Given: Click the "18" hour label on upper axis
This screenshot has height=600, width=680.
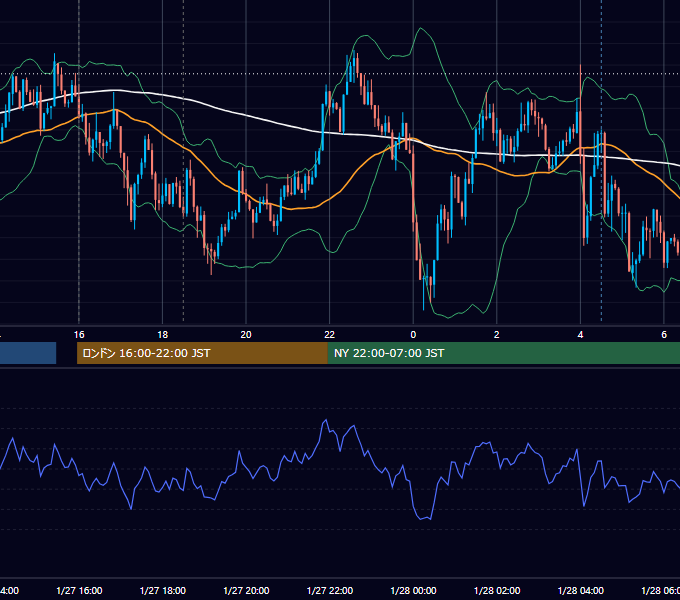Looking at the screenshot, I should tap(162, 335).
